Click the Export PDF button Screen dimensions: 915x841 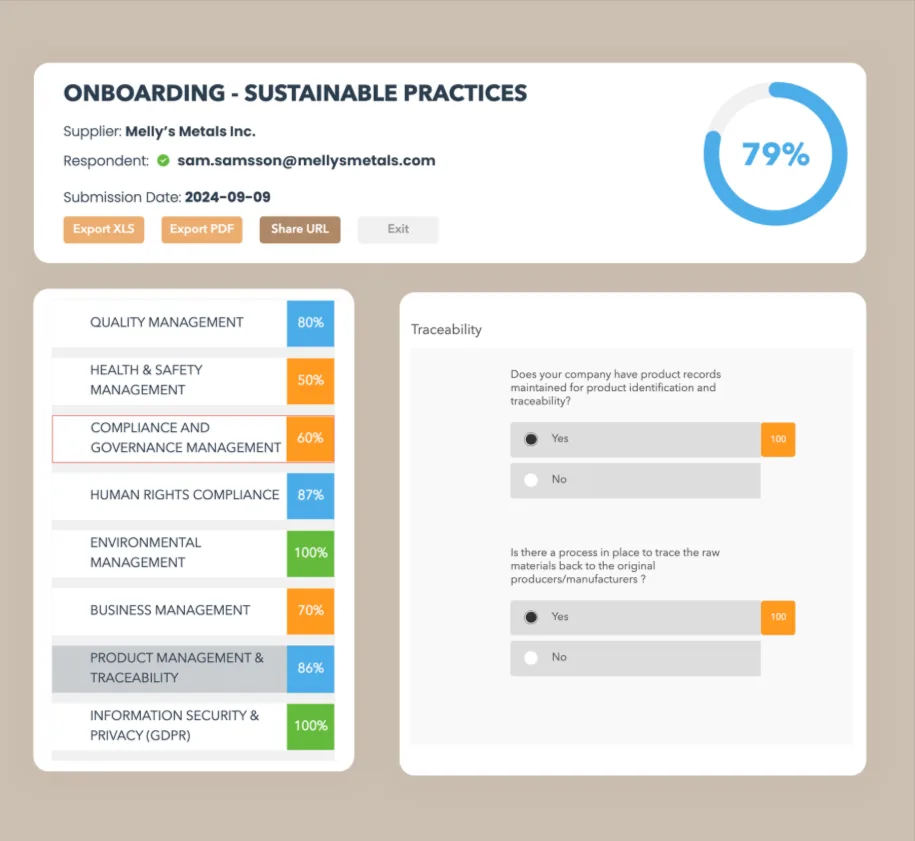202,229
